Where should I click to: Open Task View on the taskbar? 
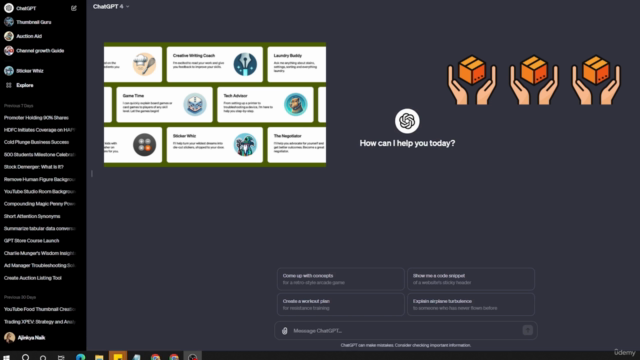61,357
